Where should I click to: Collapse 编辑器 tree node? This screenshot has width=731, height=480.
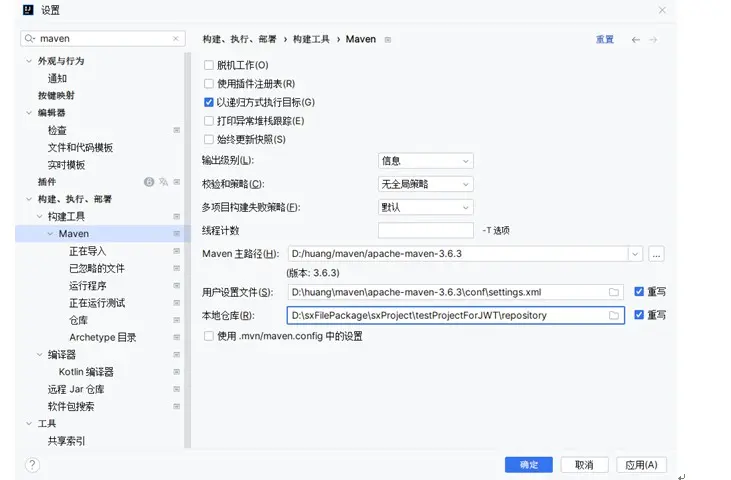click(29, 113)
